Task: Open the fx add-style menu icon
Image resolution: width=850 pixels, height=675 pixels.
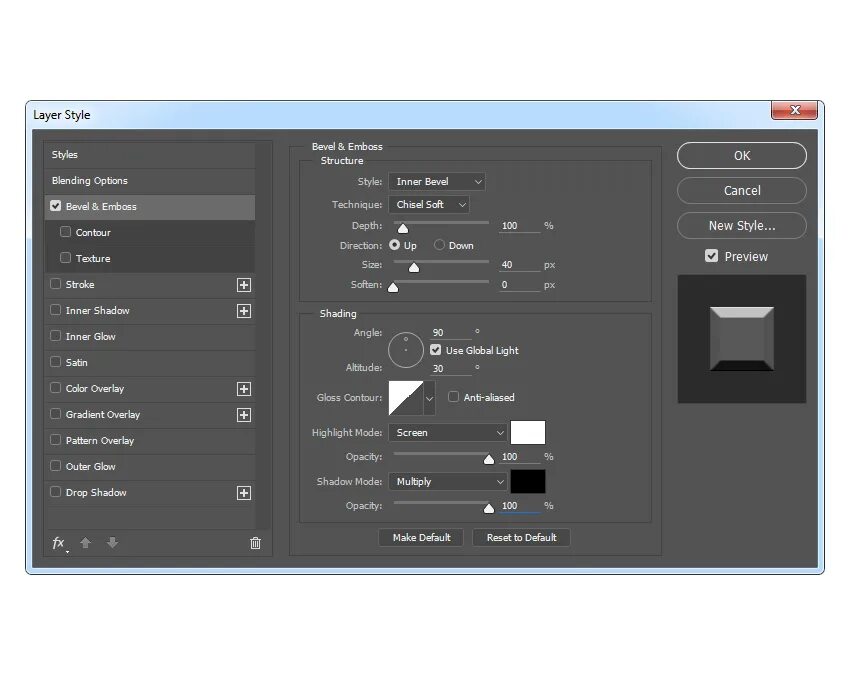Action: 60,543
